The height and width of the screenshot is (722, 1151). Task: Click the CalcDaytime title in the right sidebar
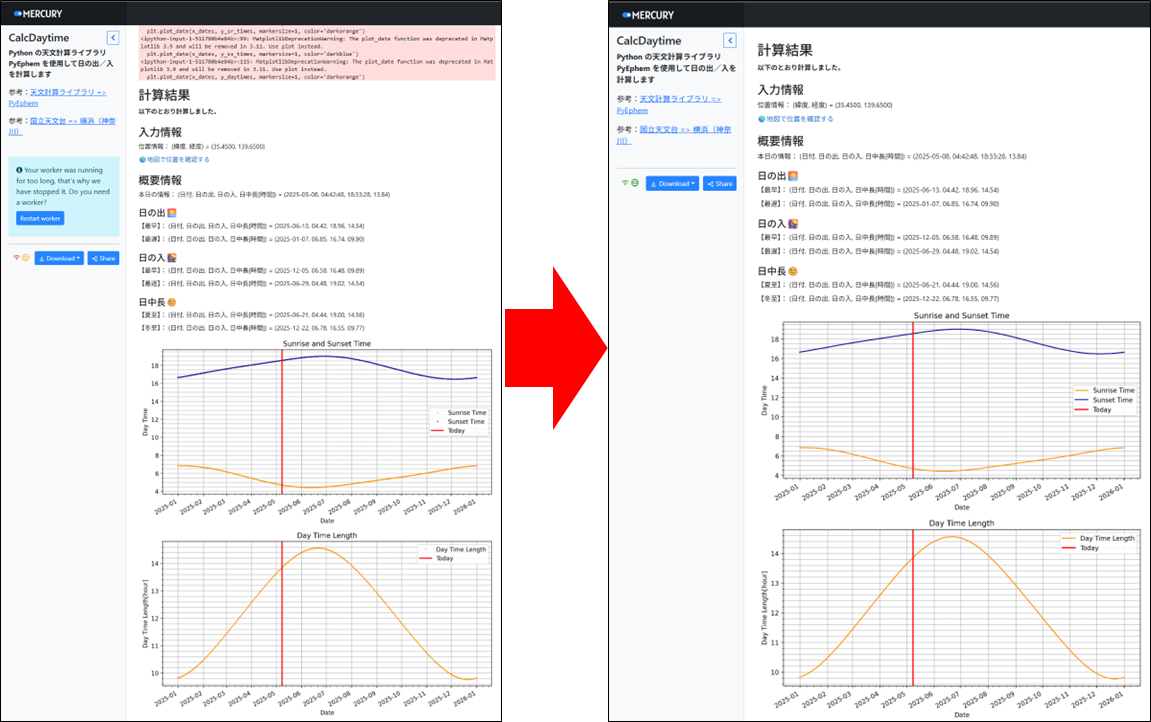point(649,40)
